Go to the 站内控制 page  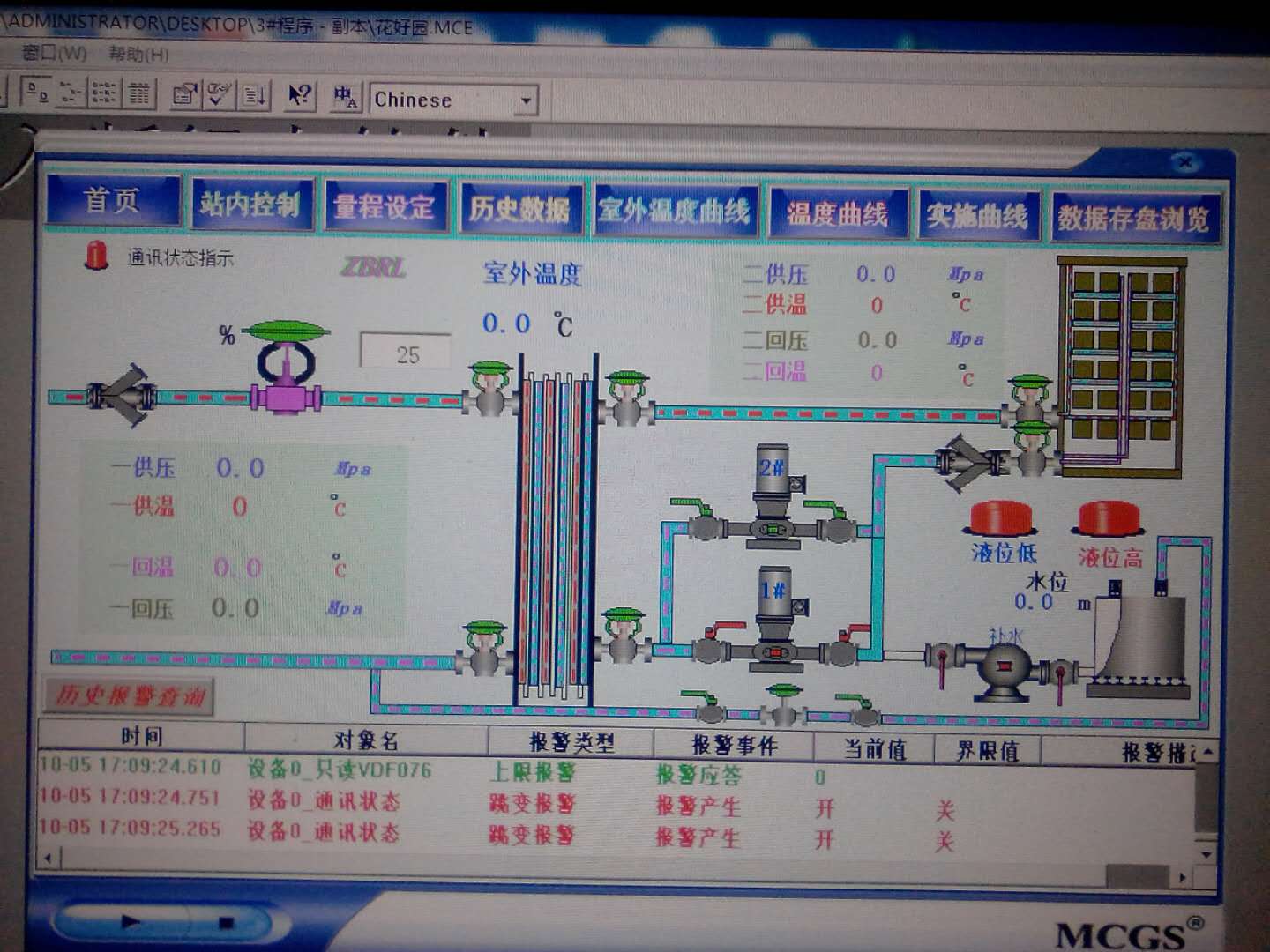click(x=250, y=205)
